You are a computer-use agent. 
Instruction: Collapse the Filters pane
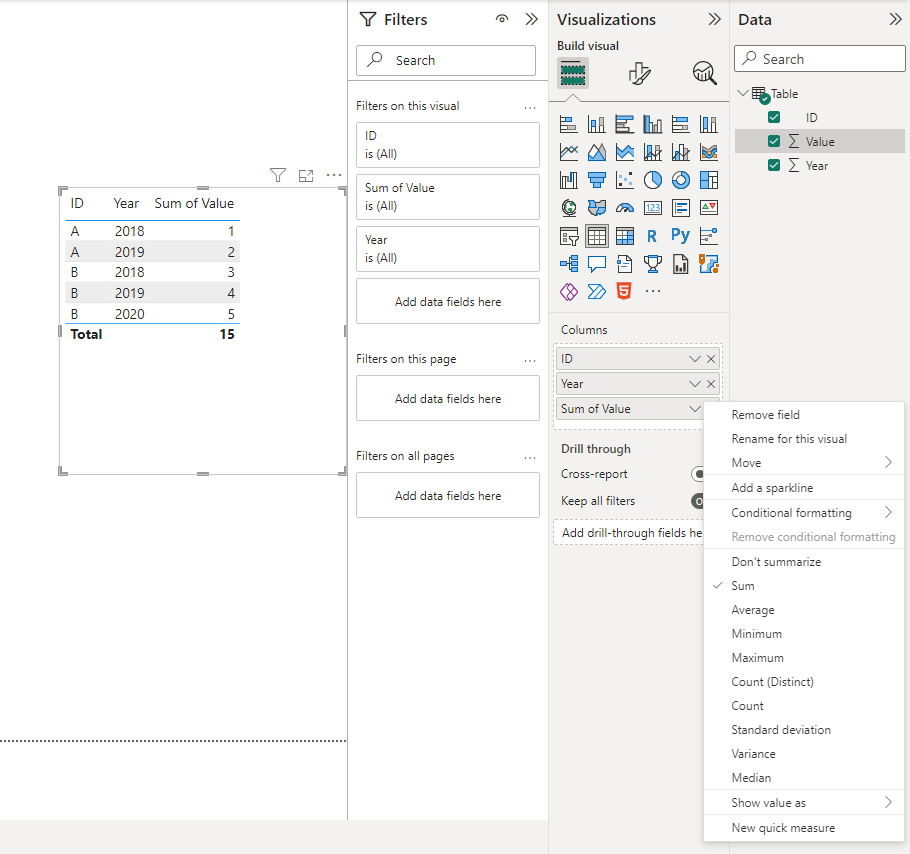pos(532,19)
